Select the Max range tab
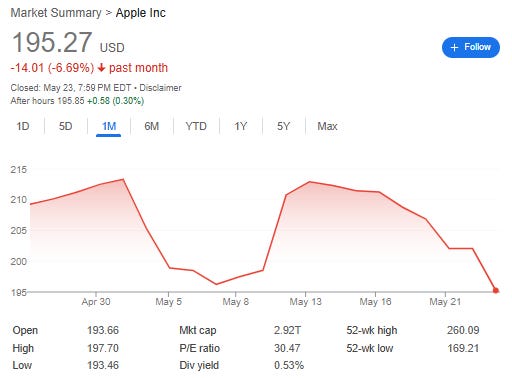Image resolution: width=512 pixels, height=378 pixels. click(327, 126)
